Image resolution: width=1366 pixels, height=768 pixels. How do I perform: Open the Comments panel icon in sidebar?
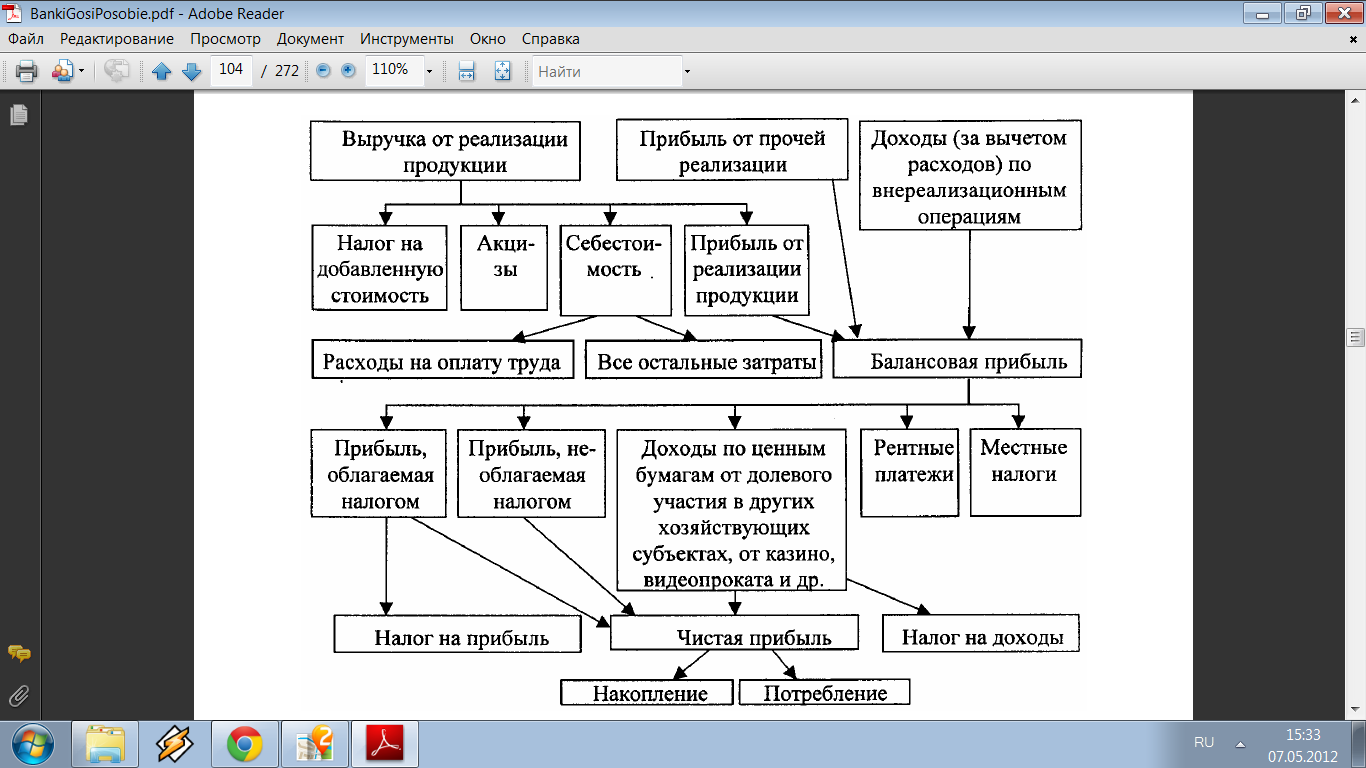[19, 653]
